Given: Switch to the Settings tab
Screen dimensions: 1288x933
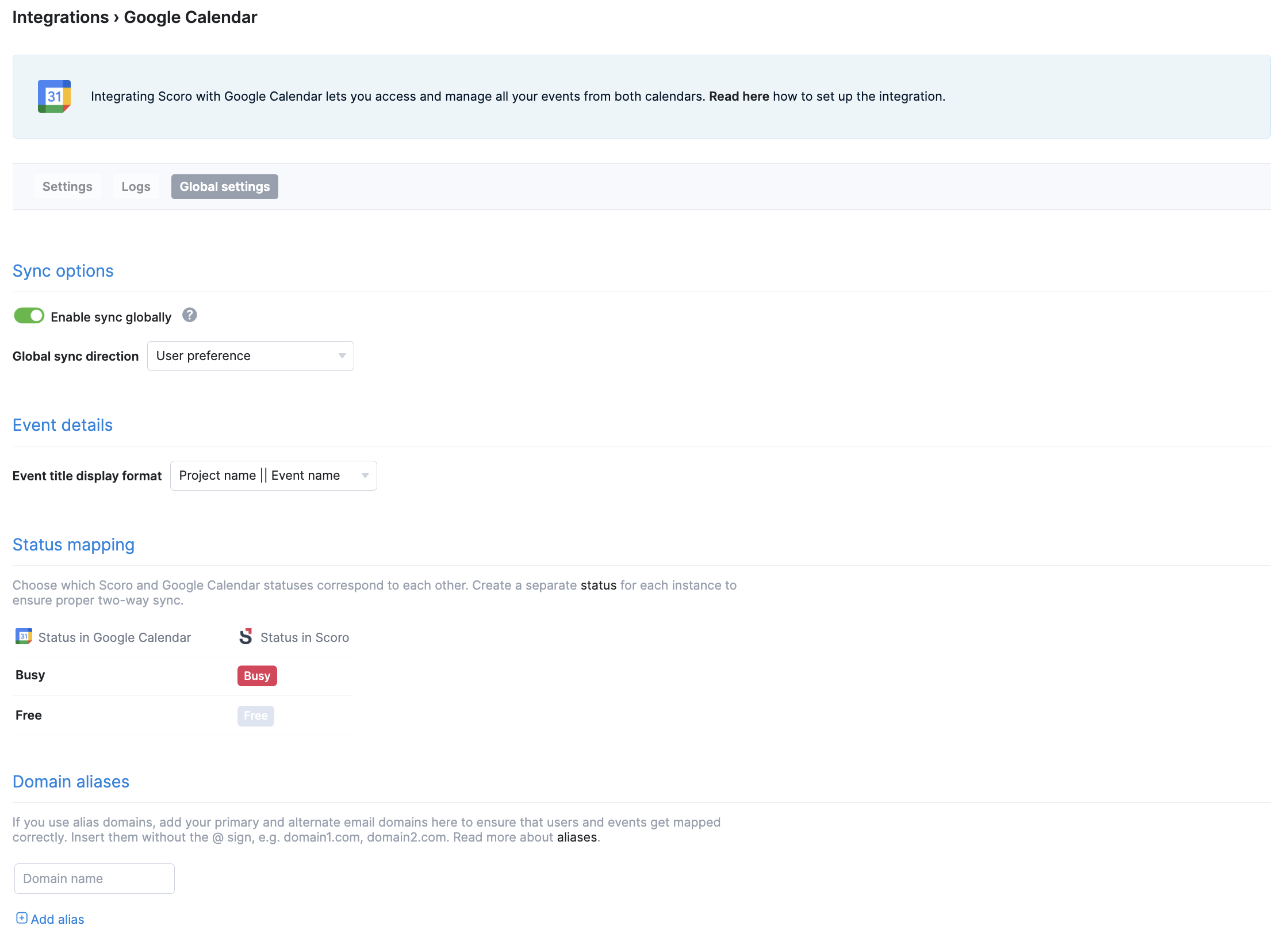Looking at the screenshot, I should (67, 186).
